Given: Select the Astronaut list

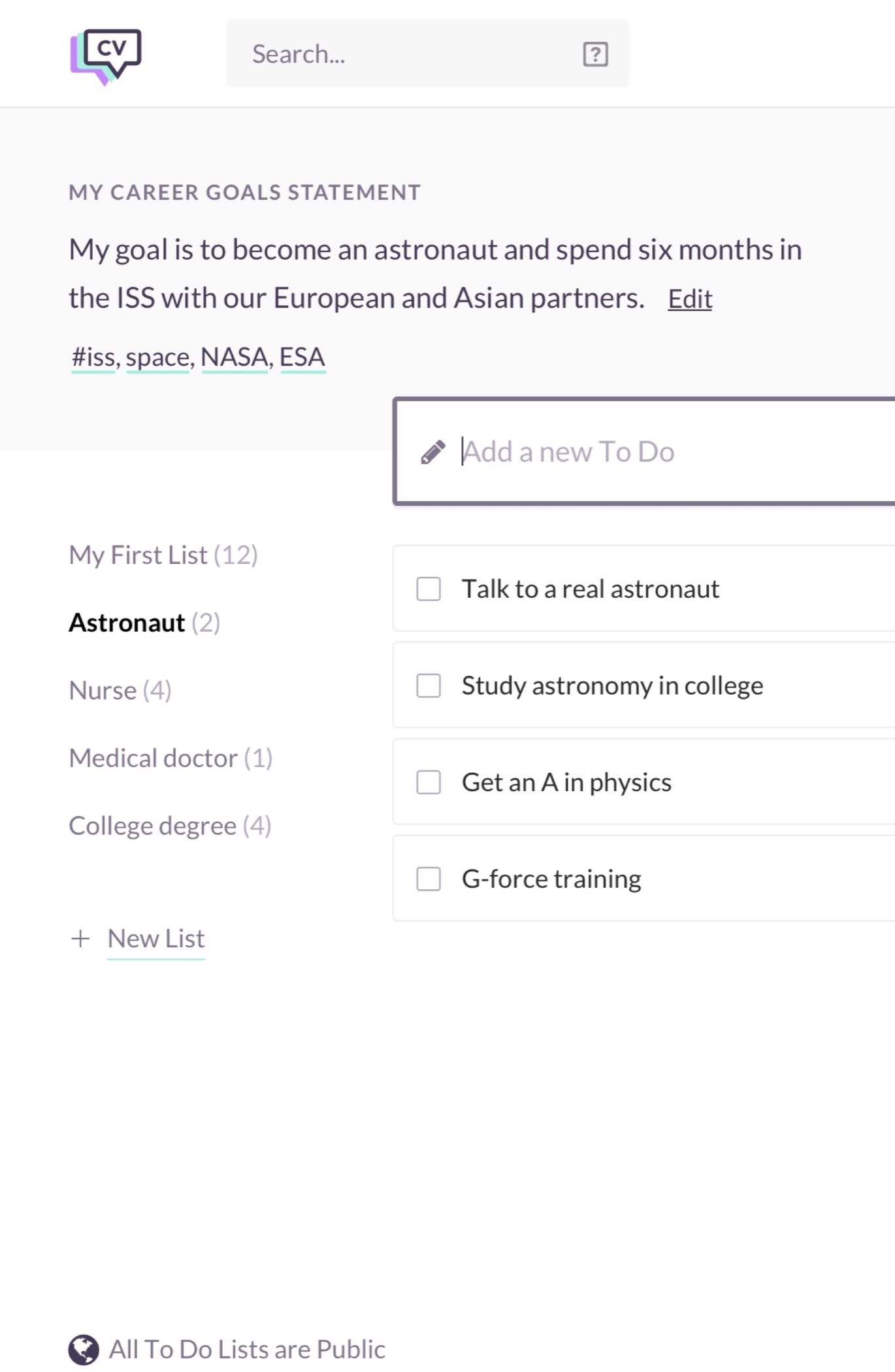Looking at the screenshot, I should 144,623.
